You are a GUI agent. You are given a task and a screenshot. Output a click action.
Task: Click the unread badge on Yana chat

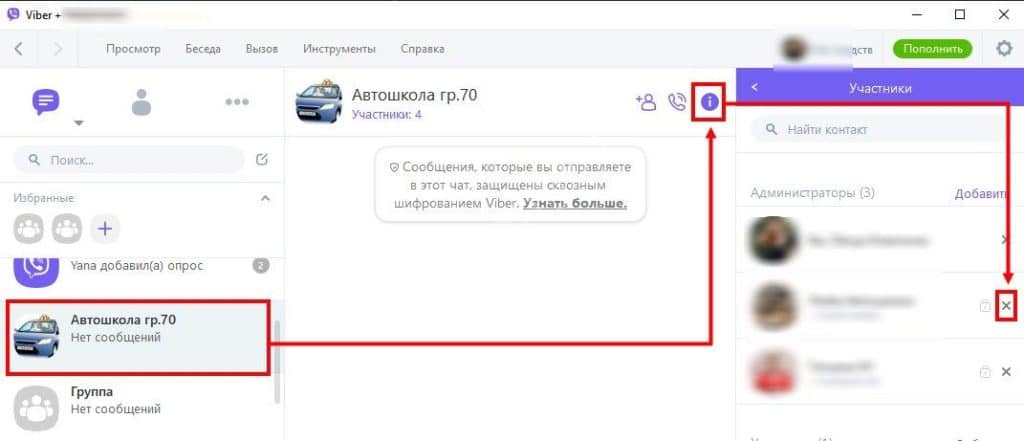[261, 265]
